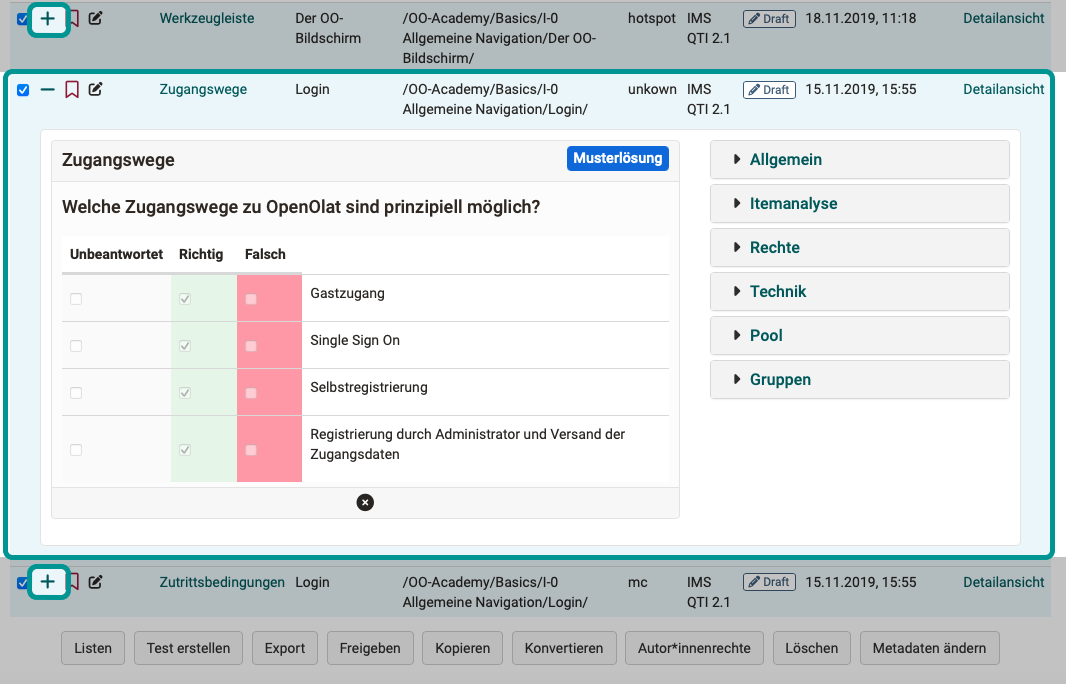
Task: Edit Werkzeugleiste using its pencil icon
Action: tap(95, 18)
